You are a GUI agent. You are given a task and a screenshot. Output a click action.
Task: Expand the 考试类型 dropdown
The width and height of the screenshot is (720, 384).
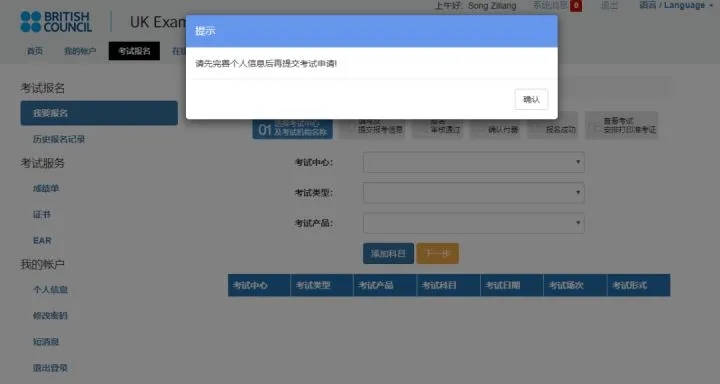(x=473, y=192)
